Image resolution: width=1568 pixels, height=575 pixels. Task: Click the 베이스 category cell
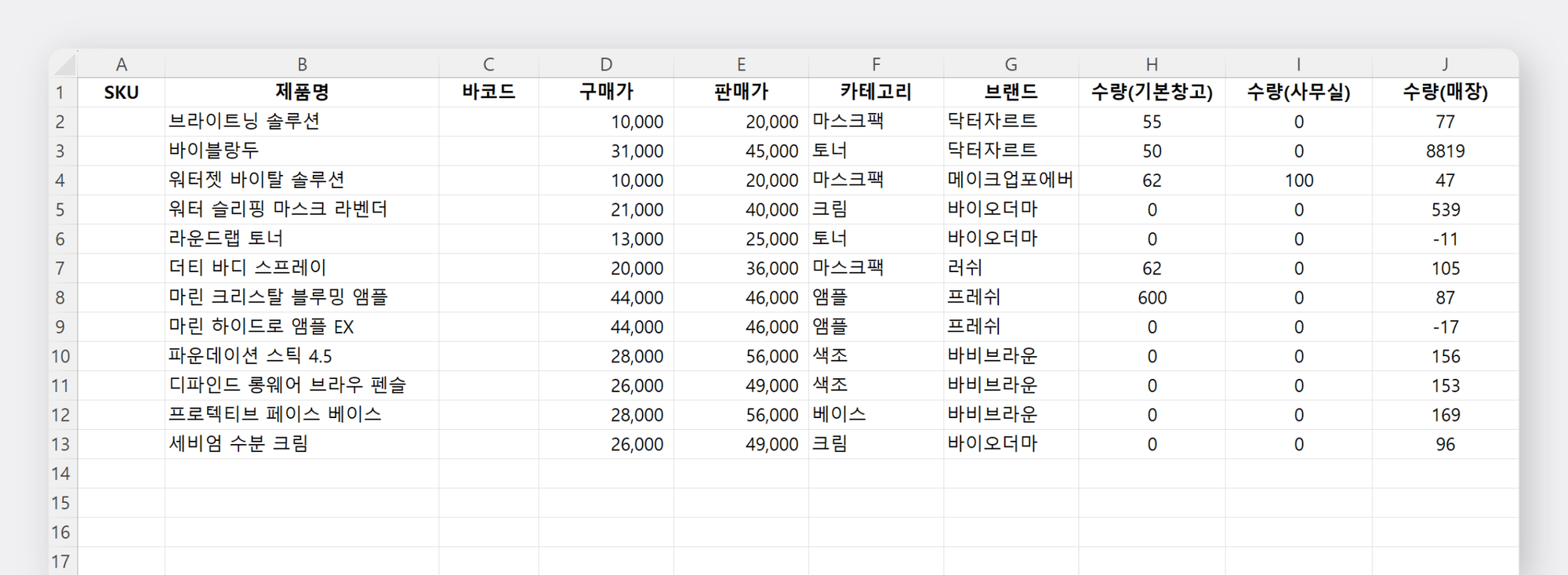876,415
